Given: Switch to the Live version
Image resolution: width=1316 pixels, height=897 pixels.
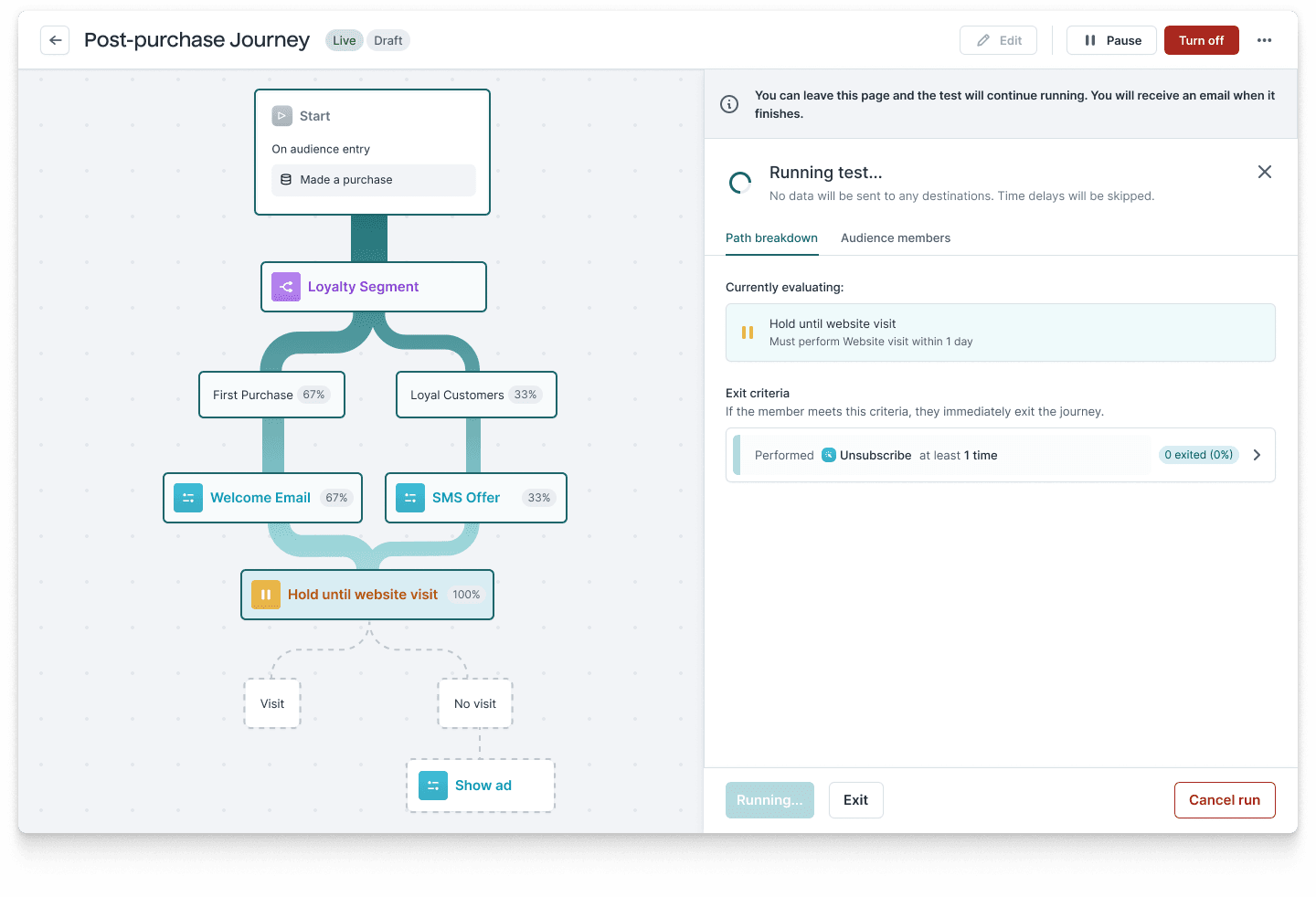Looking at the screenshot, I should (x=344, y=40).
